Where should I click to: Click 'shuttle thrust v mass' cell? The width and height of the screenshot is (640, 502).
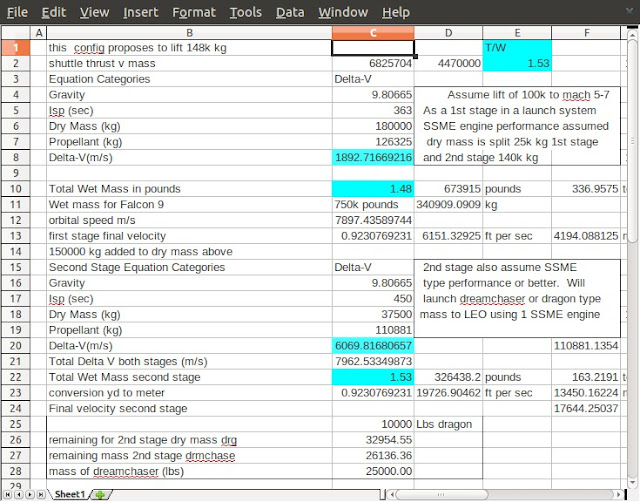[x=189, y=63]
